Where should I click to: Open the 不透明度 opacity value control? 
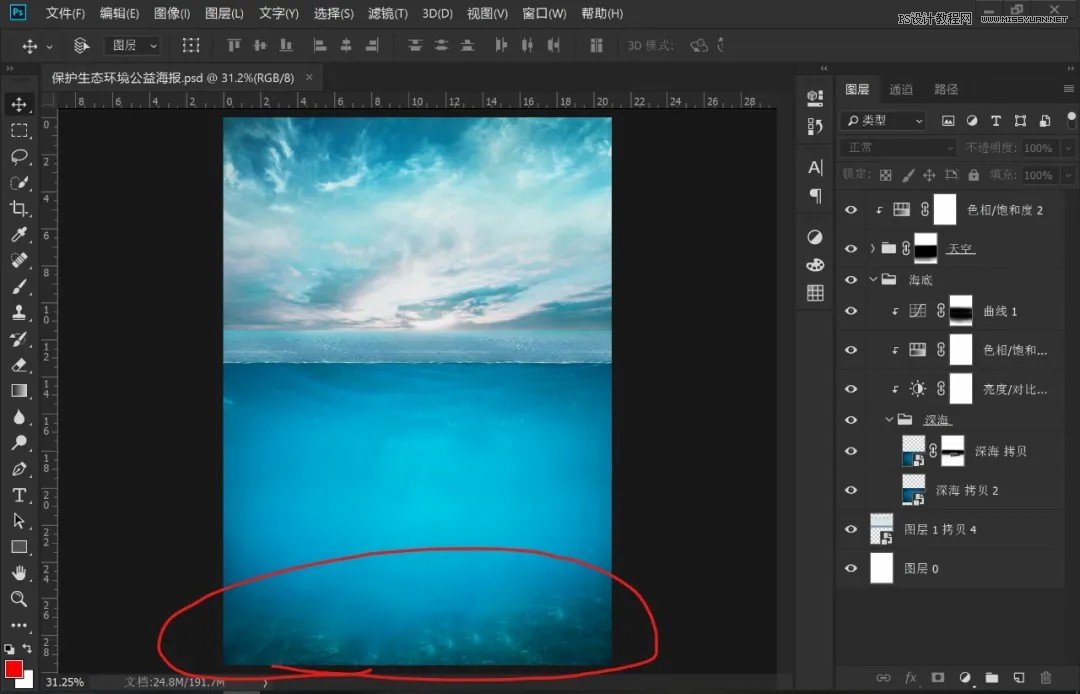click(1037, 147)
